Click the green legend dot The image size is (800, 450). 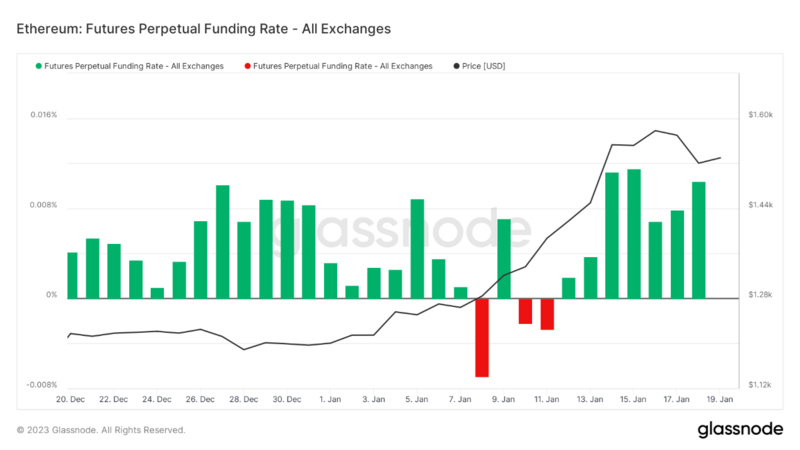tap(39, 66)
